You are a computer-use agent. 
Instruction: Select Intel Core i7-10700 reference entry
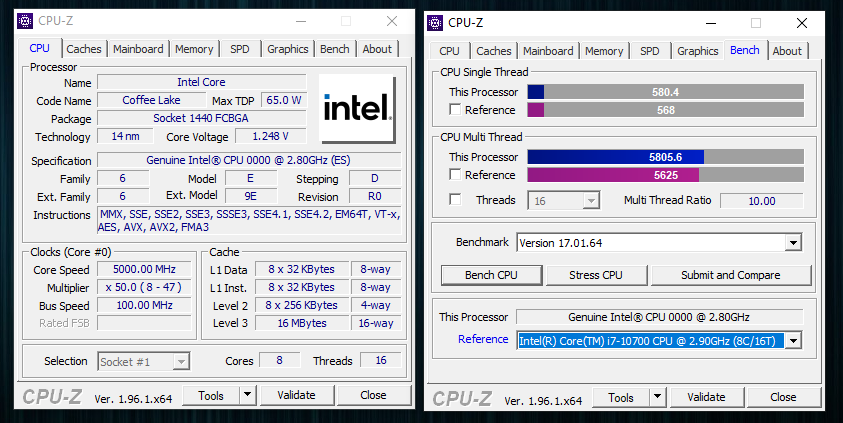(x=651, y=340)
